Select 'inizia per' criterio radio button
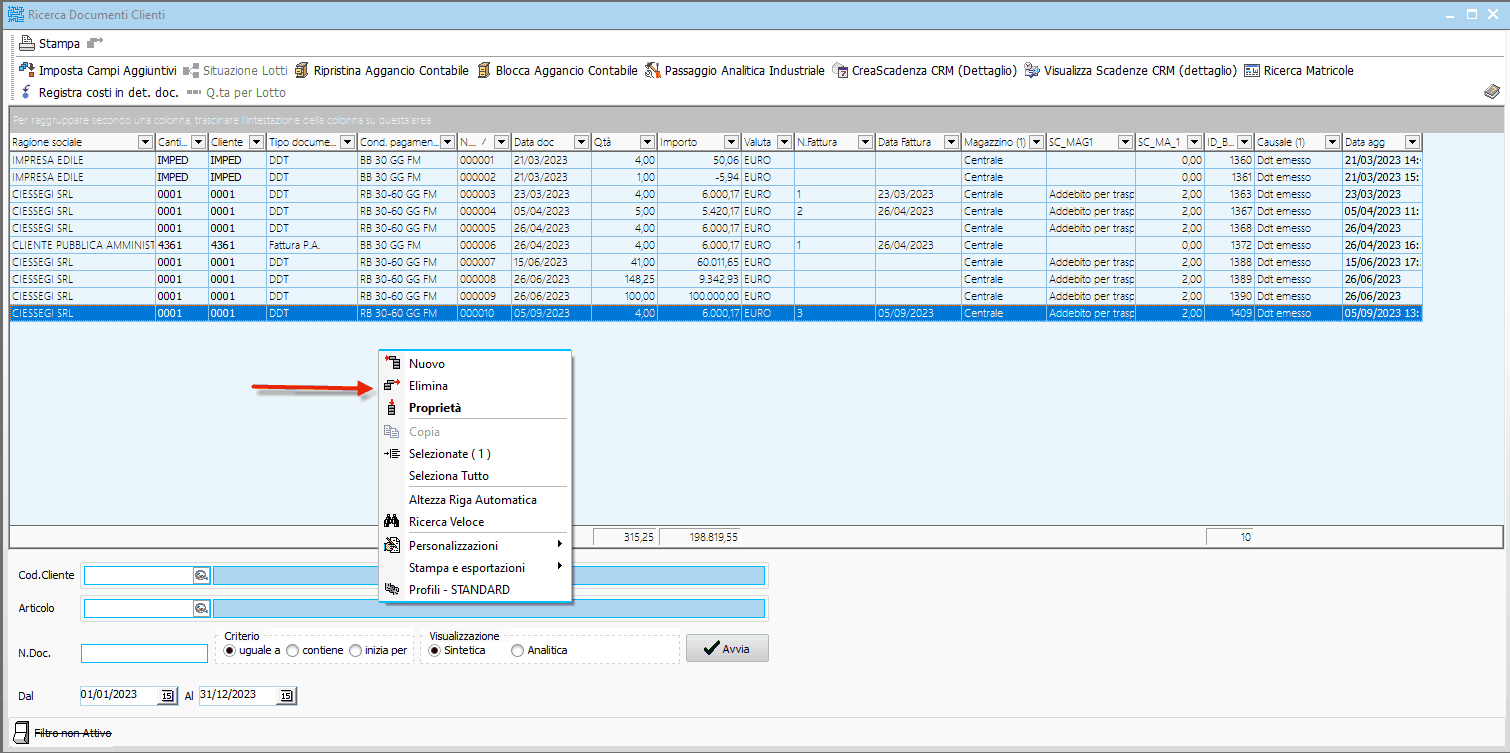The image size is (1510, 753). [x=354, y=650]
